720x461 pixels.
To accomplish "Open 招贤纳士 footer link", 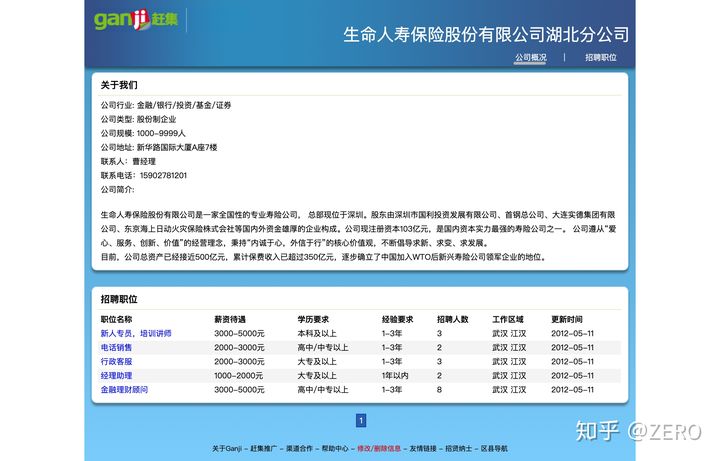I will pyautogui.click(x=458, y=448).
